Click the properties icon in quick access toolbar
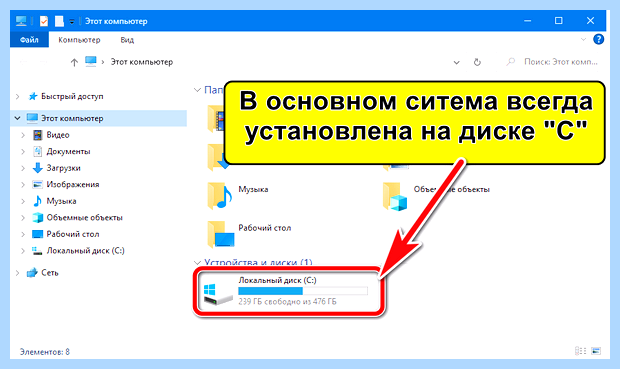This screenshot has height=369, width=620. 43,21
